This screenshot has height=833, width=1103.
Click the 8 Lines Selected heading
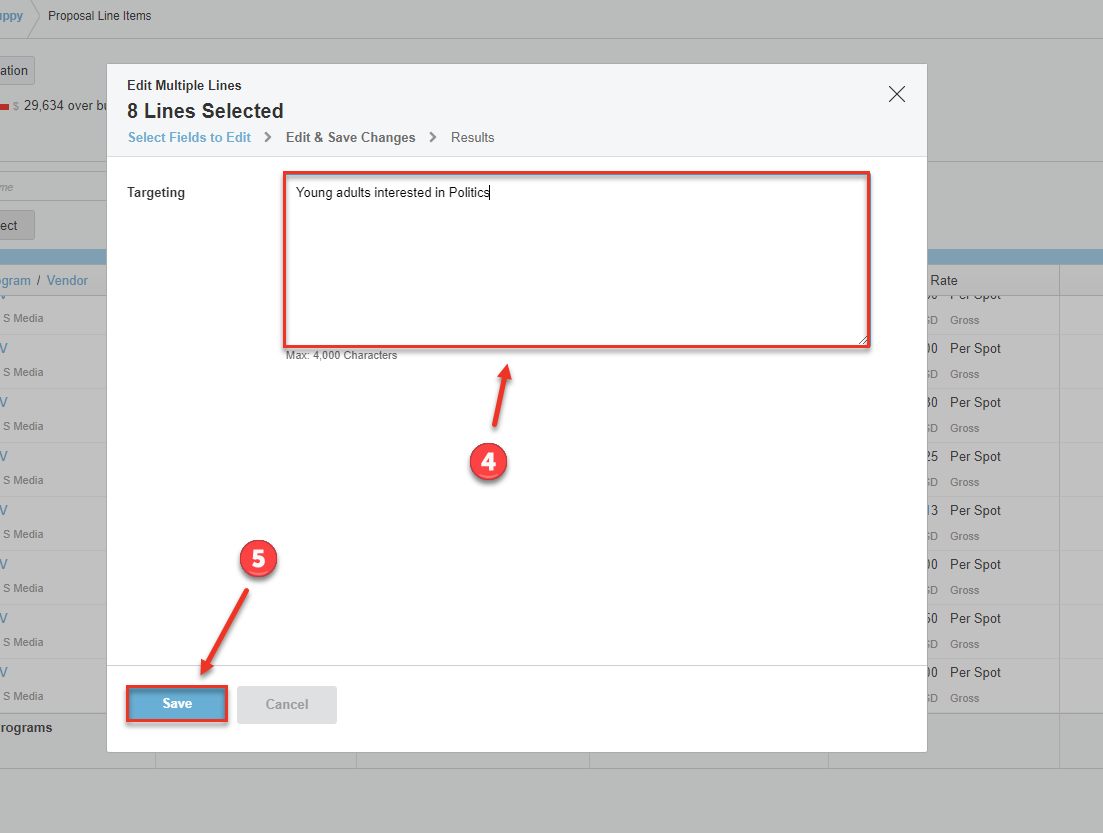click(x=205, y=111)
